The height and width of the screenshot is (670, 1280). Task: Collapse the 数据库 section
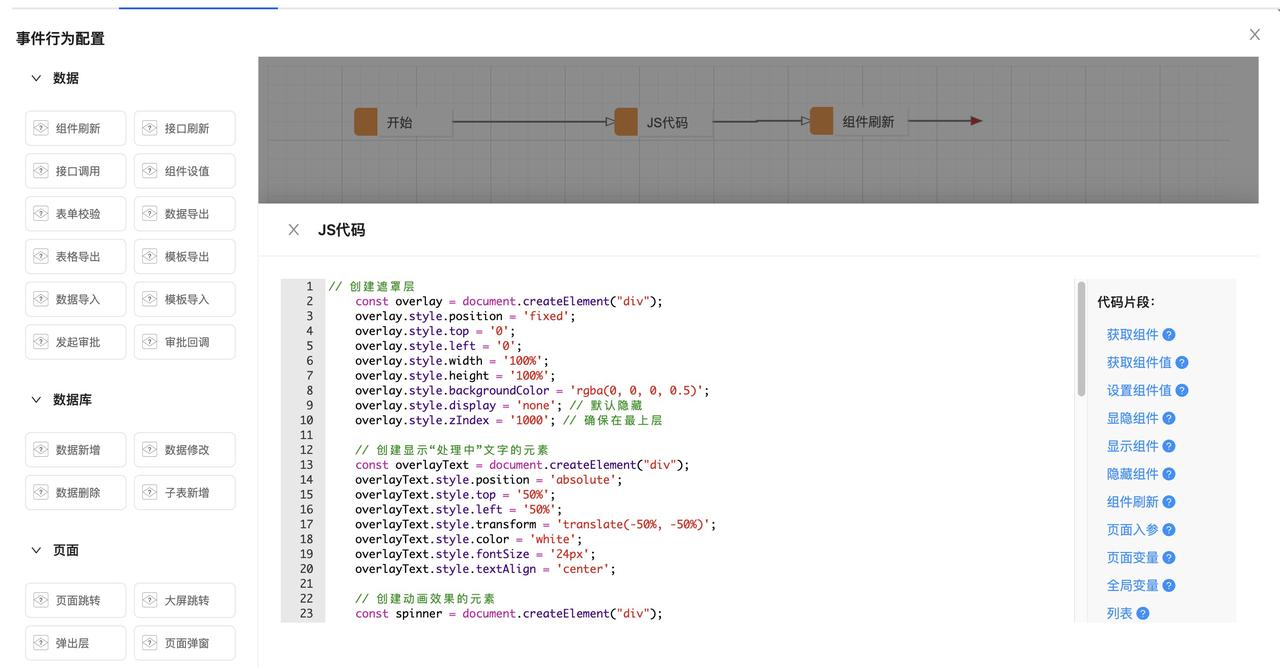37,400
